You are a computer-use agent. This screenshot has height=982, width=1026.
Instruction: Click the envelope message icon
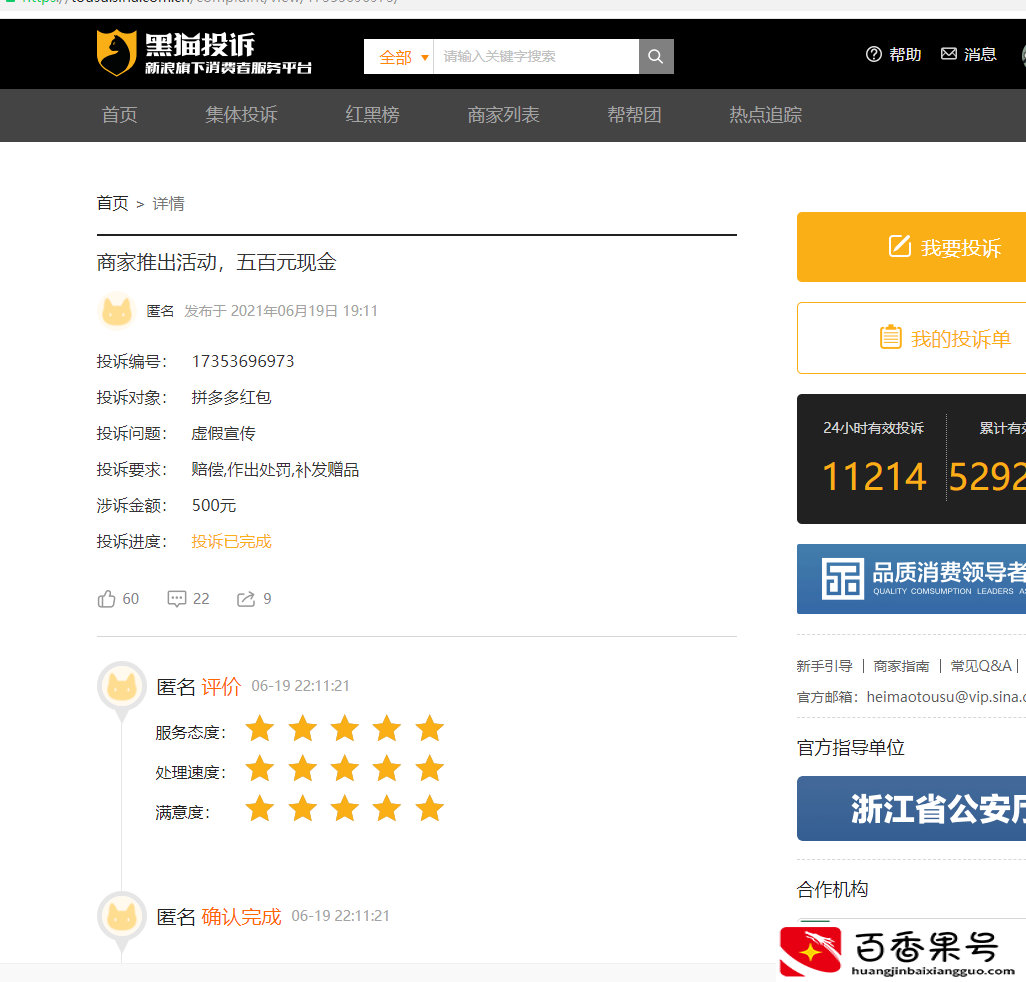[948, 54]
